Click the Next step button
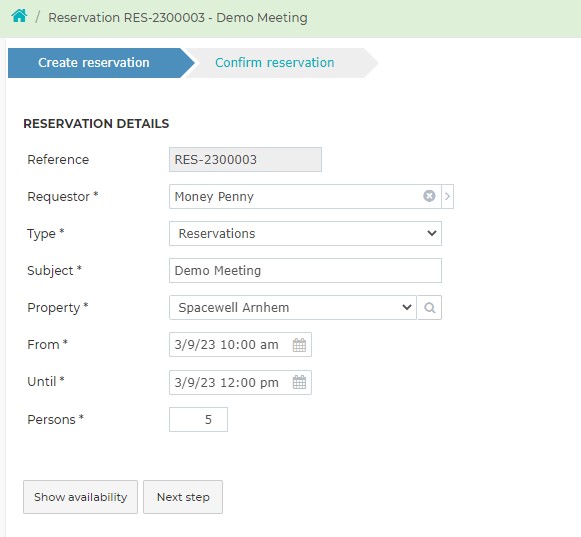 click(183, 497)
